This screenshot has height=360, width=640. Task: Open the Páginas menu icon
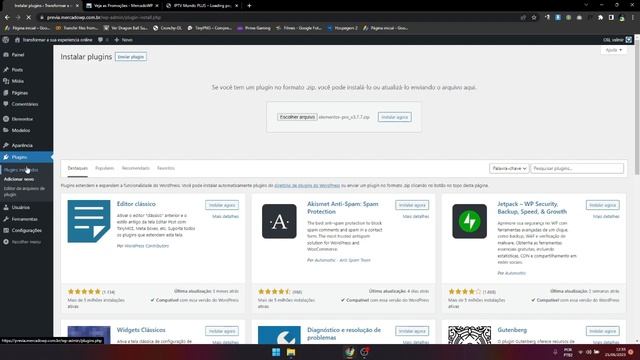click(6, 93)
